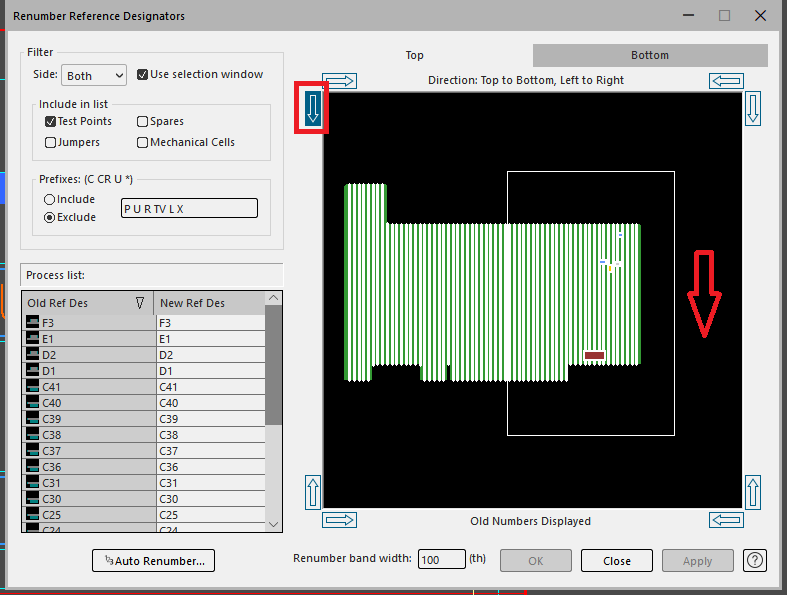
Task: Select the Include prefixes radio button
Action: click(49, 199)
